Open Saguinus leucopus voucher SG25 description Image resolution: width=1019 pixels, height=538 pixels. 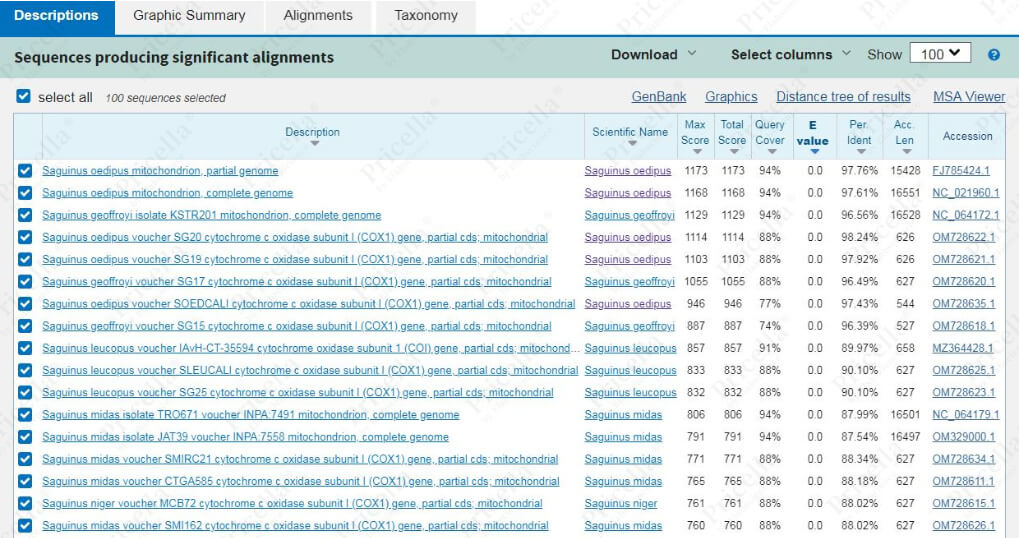298,392
